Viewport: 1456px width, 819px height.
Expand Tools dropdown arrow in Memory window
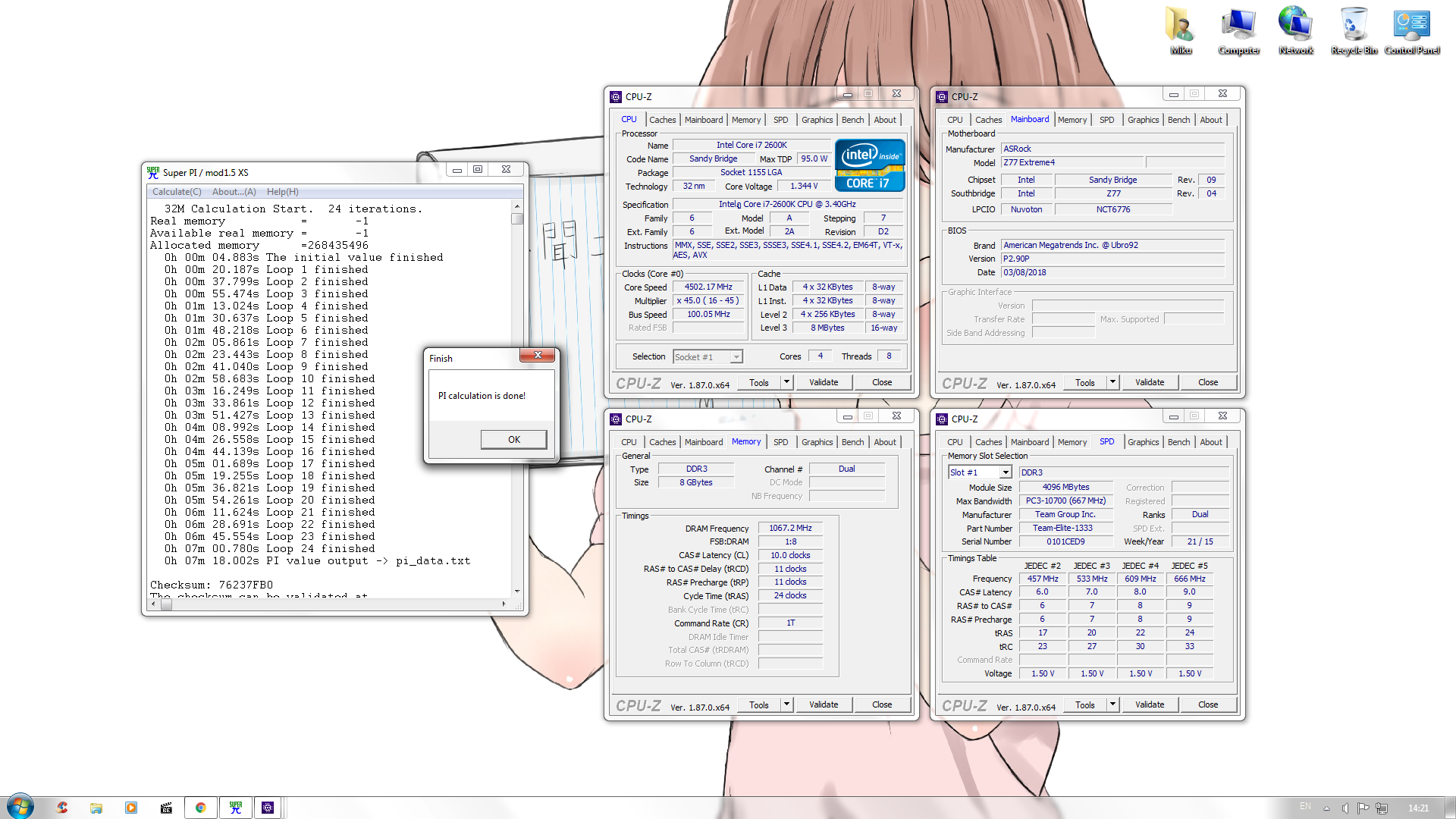786,704
